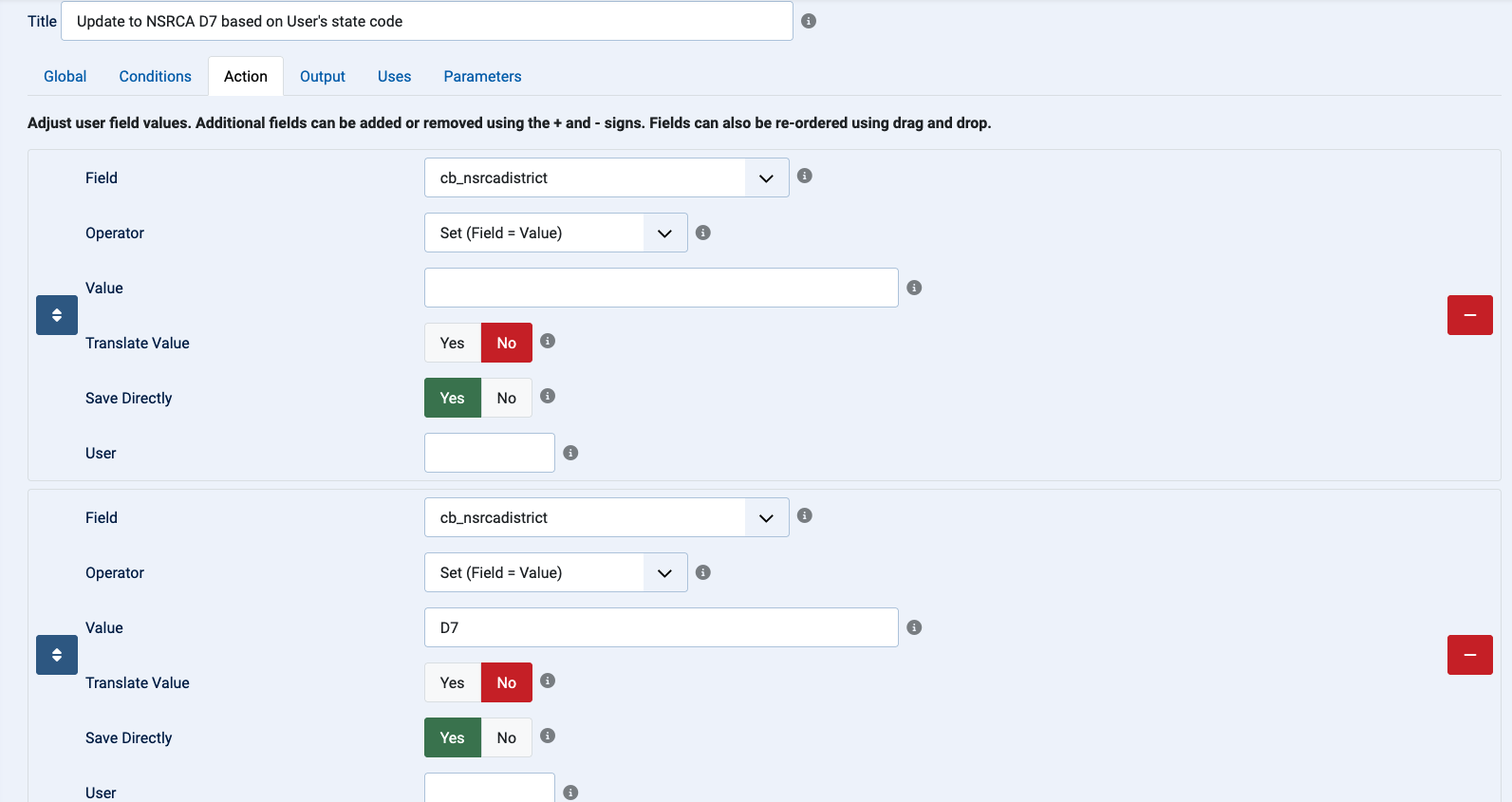1512x802 pixels.
Task: Click the first row's drag reorder handle
Action: coord(57,315)
